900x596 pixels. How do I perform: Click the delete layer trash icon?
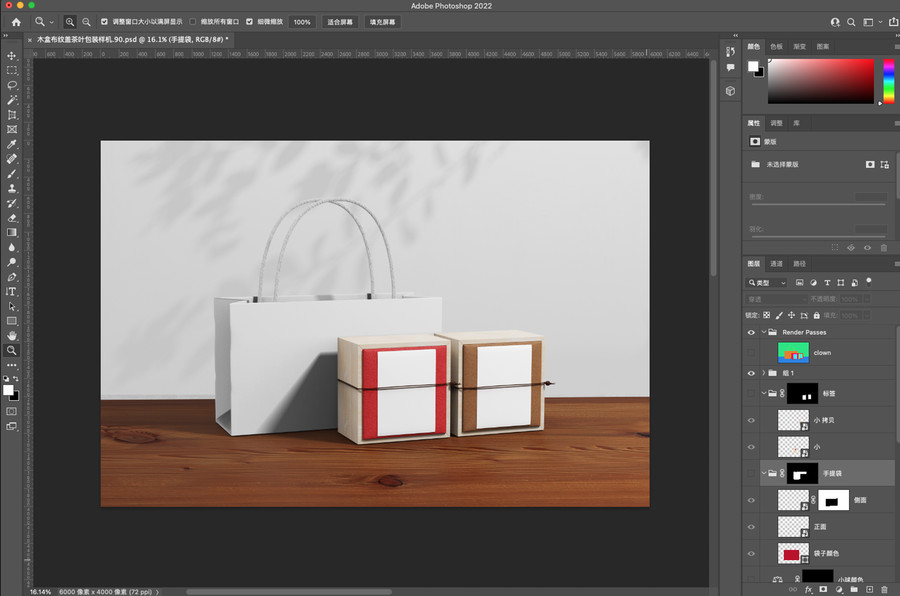coord(884,590)
